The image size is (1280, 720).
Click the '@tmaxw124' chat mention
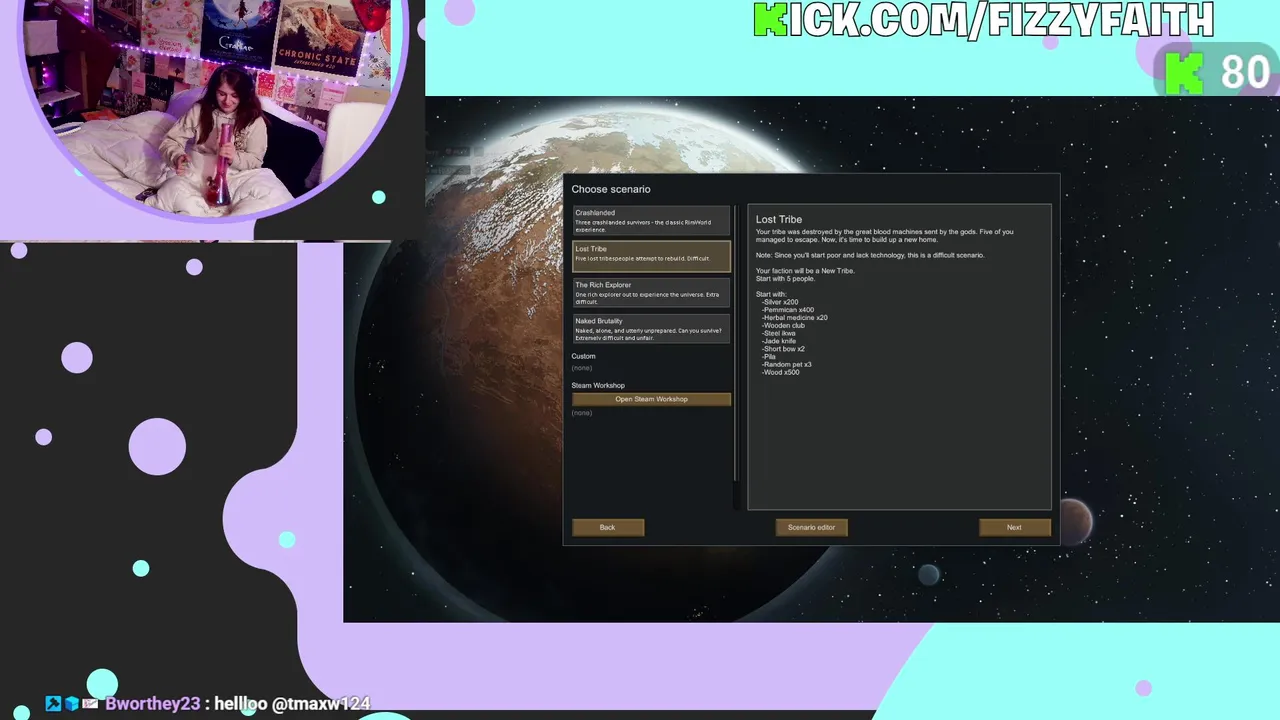(x=322, y=704)
